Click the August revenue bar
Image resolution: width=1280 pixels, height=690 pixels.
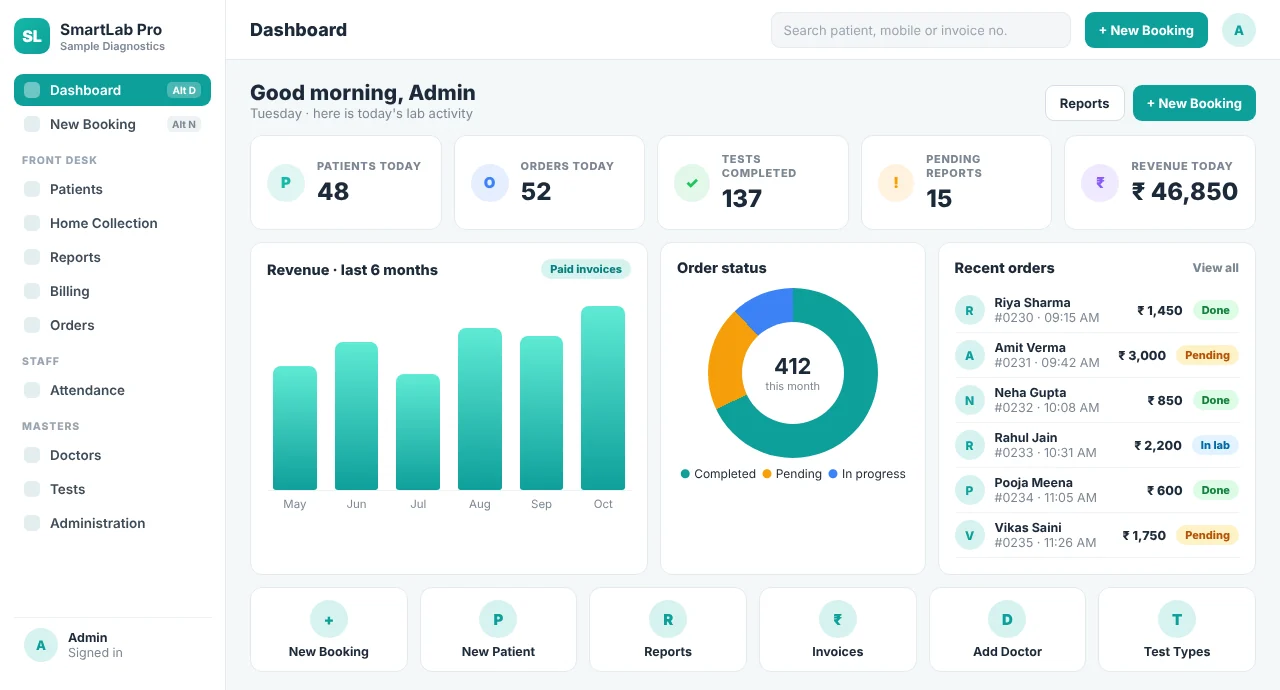coord(480,409)
